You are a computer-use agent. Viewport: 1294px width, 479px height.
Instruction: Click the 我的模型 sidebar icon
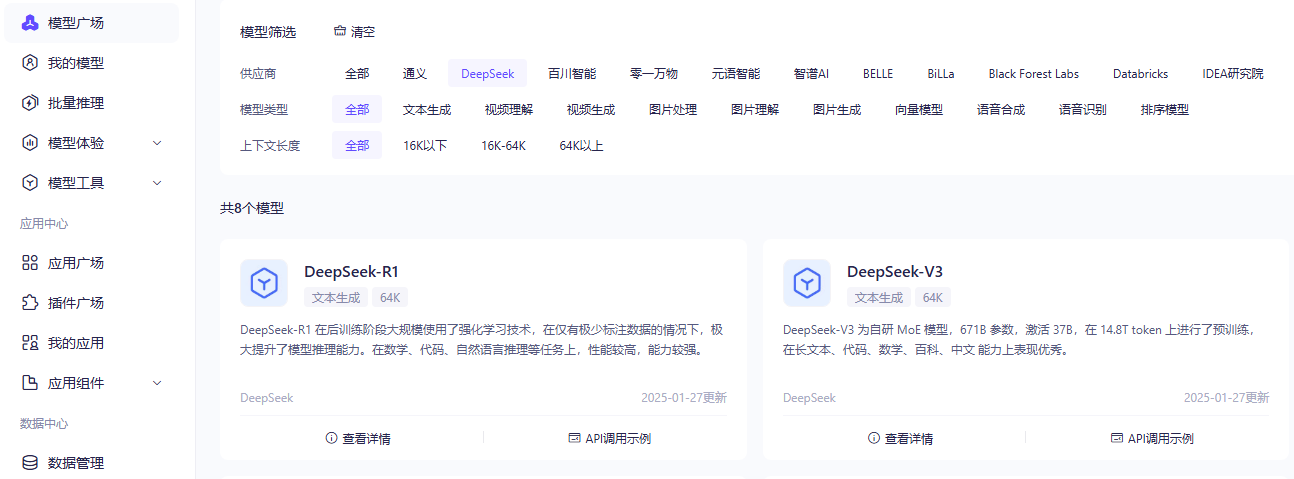pyautogui.click(x=30, y=63)
